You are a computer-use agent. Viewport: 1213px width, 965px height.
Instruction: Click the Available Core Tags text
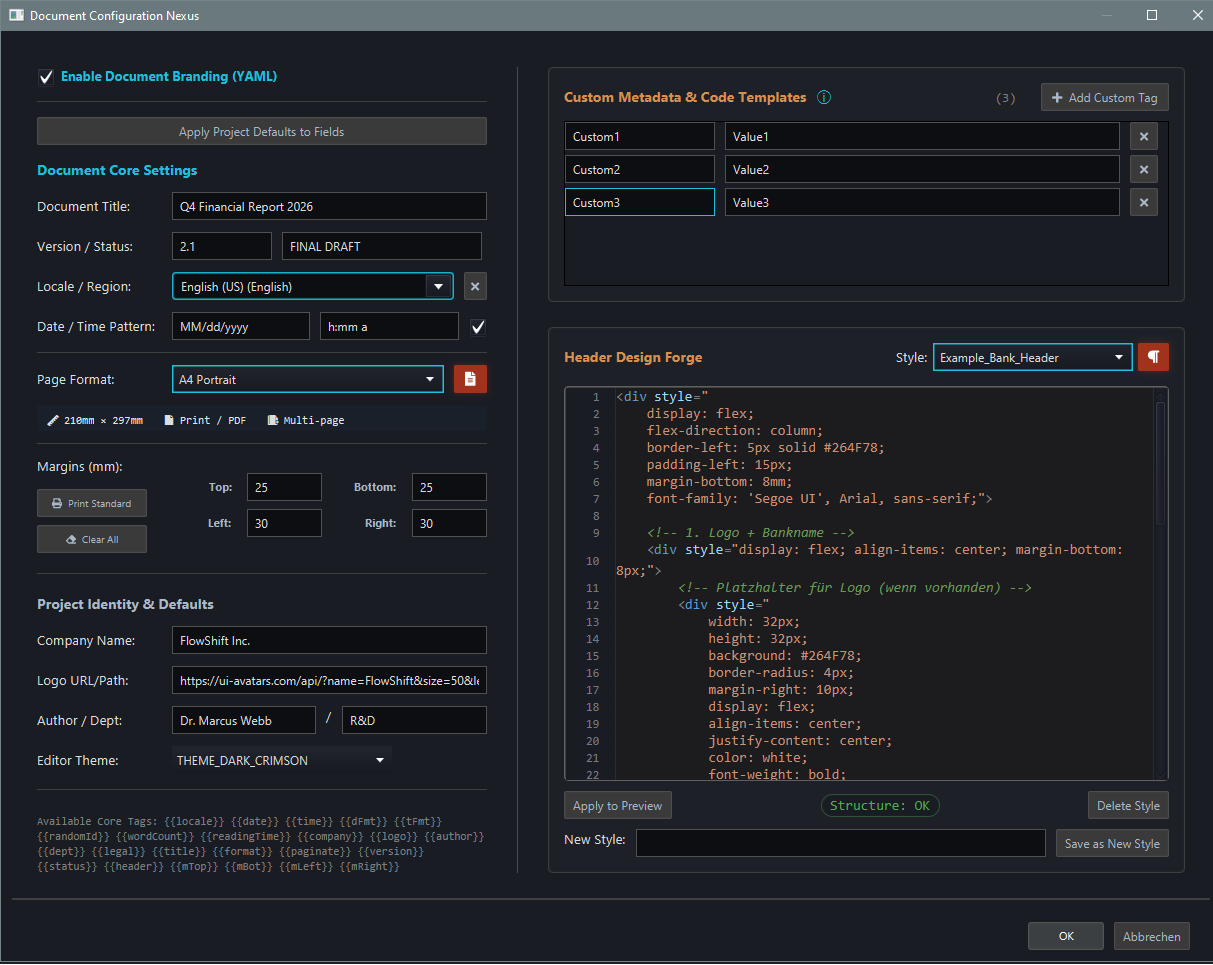click(x=262, y=844)
